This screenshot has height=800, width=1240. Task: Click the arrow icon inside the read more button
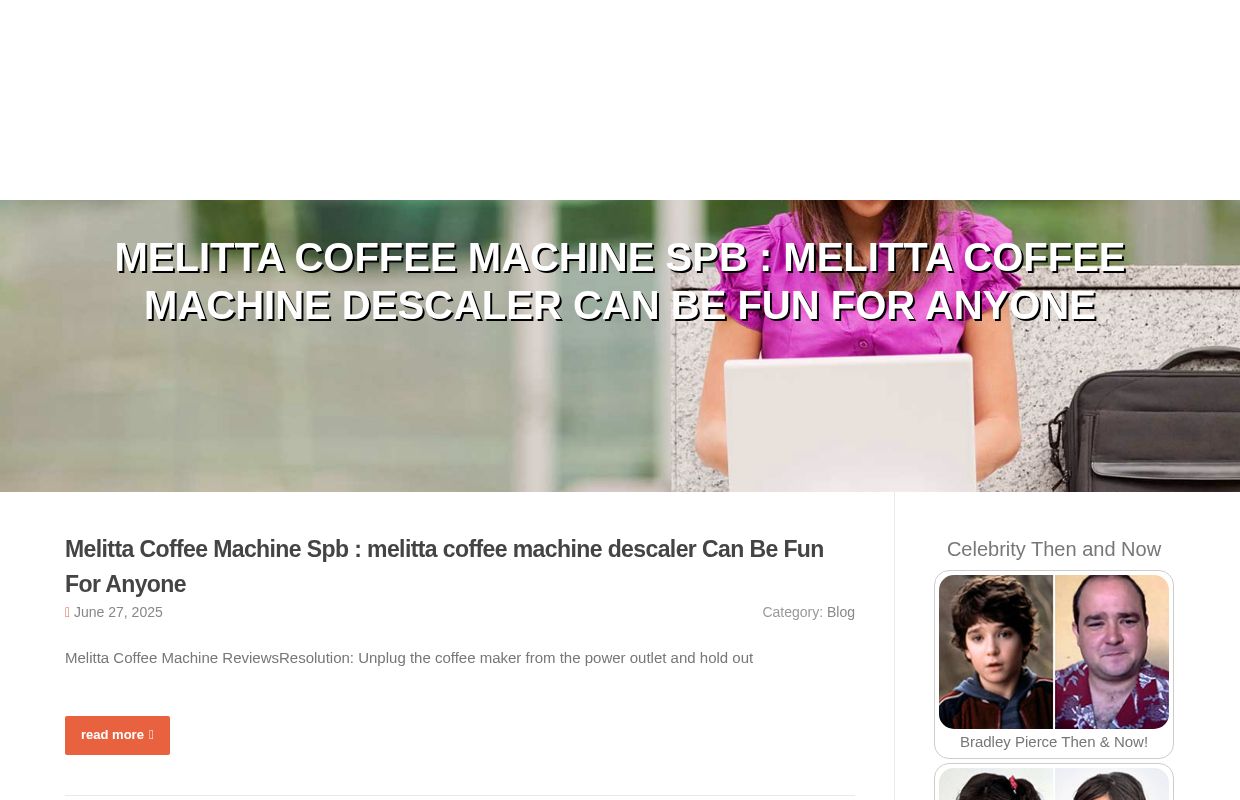point(150,735)
